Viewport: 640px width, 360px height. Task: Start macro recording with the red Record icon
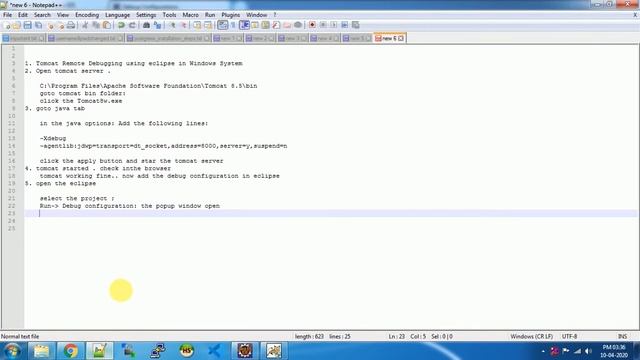(x=312, y=25)
